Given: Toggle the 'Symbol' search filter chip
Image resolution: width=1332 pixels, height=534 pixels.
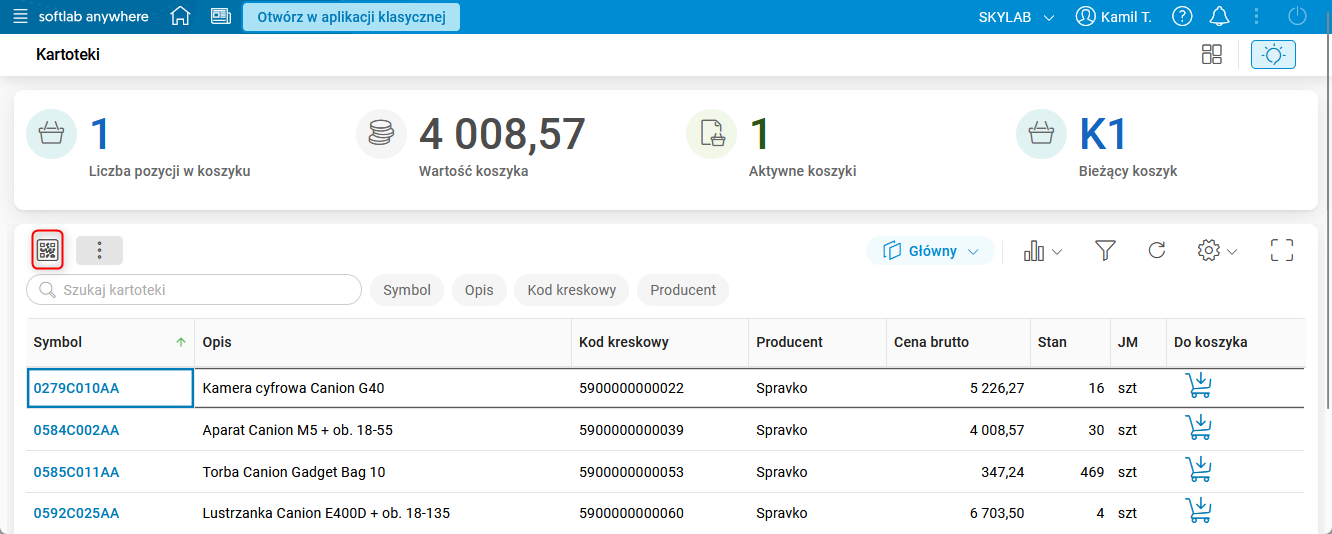Looking at the screenshot, I should [x=407, y=290].
